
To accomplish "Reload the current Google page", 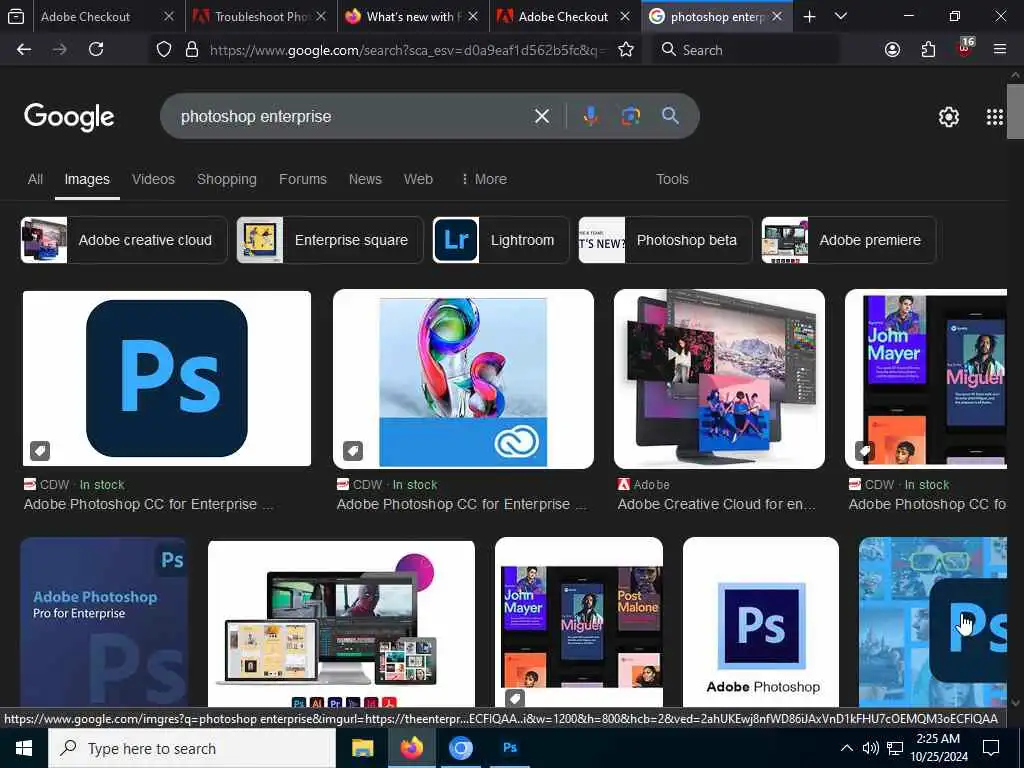I will pos(96,49).
